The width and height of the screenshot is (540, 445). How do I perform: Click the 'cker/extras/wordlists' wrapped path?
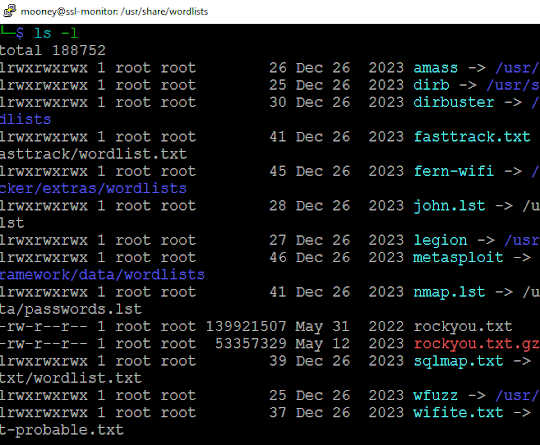(x=93, y=188)
